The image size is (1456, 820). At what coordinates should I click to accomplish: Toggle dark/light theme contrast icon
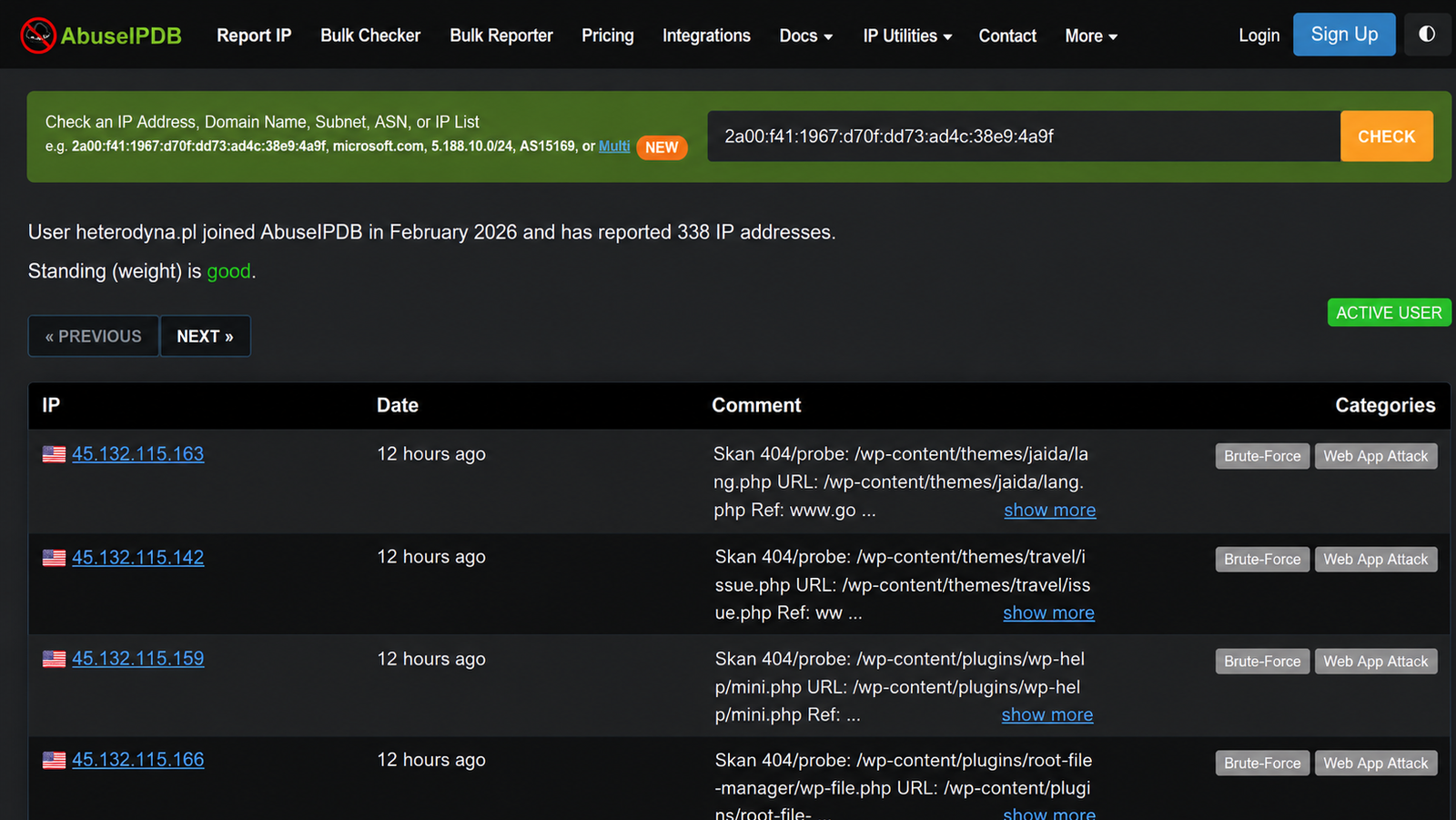click(x=1427, y=35)
